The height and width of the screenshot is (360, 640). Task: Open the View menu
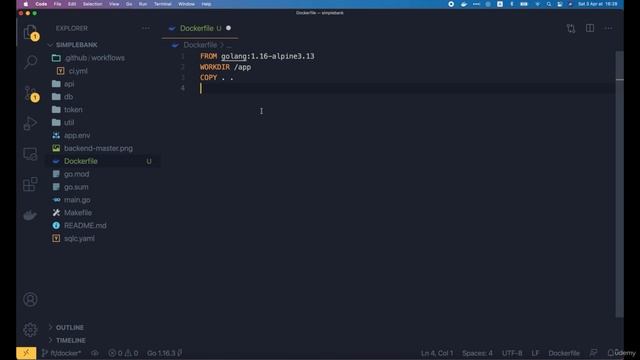tap(114, 4)
